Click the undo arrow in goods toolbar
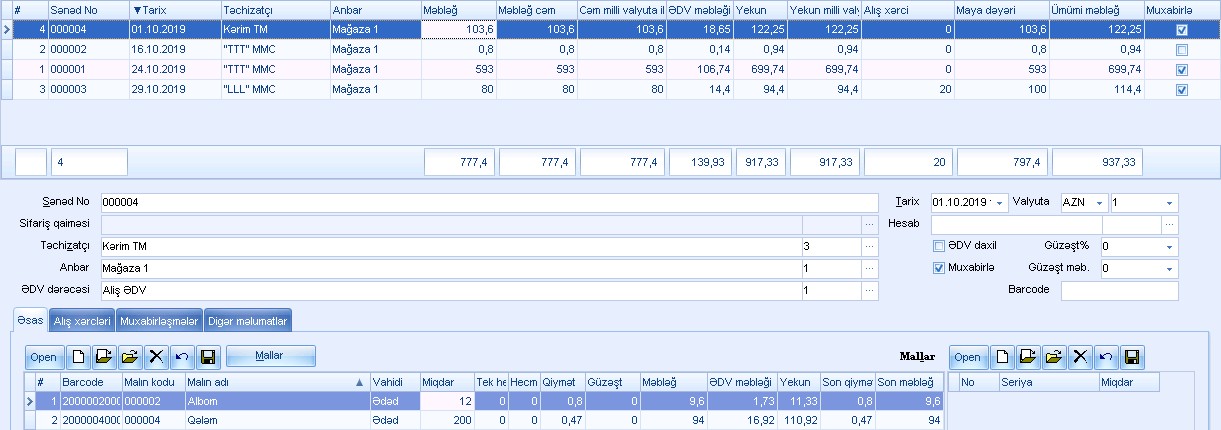This screenshot has width=1221, height=430. [x=182, y=356]
